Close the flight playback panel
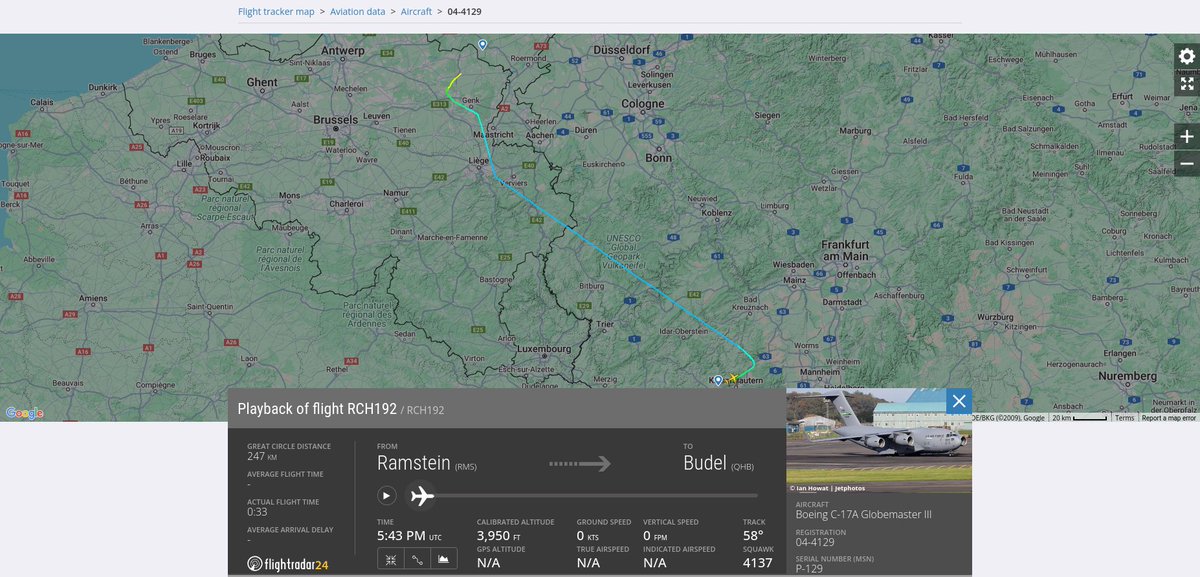 click(959, 401)
